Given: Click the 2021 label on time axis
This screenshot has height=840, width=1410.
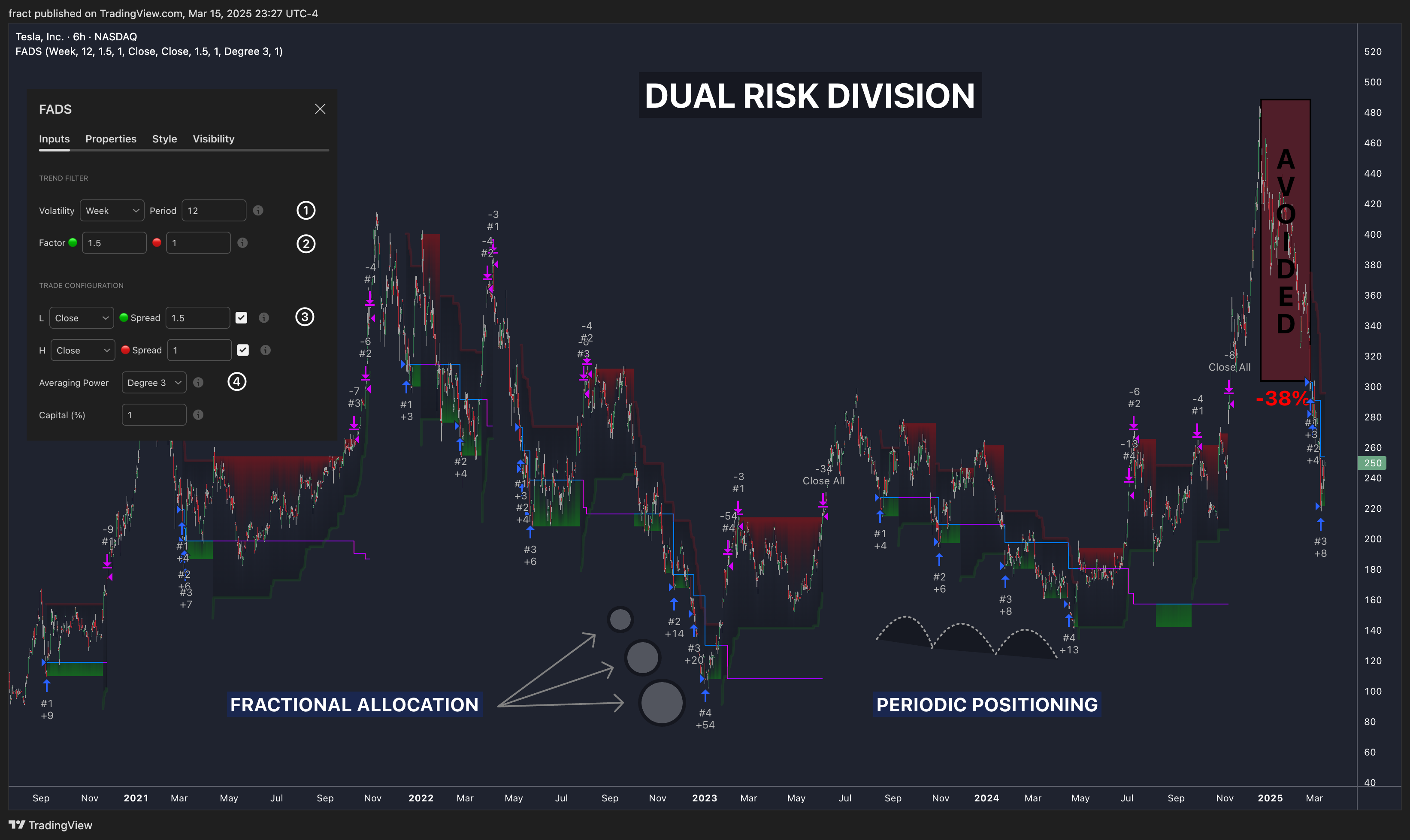Looking at the screenshot, I should click(x=136, y=798).
